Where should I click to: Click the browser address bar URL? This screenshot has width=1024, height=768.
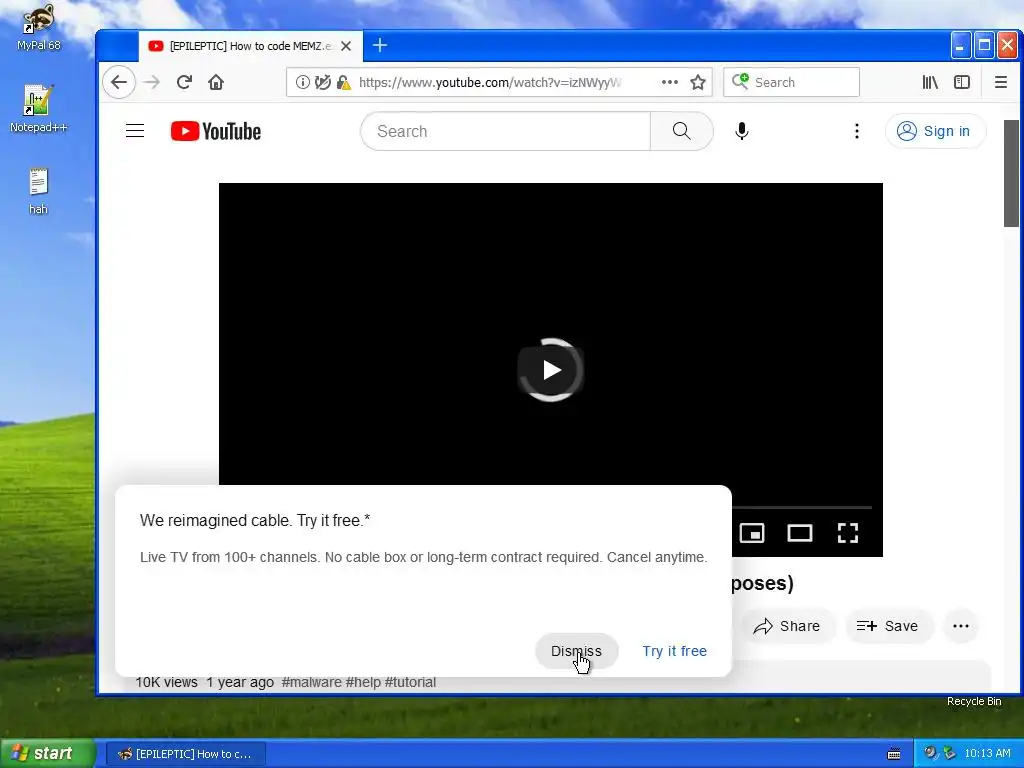[490, 82]
